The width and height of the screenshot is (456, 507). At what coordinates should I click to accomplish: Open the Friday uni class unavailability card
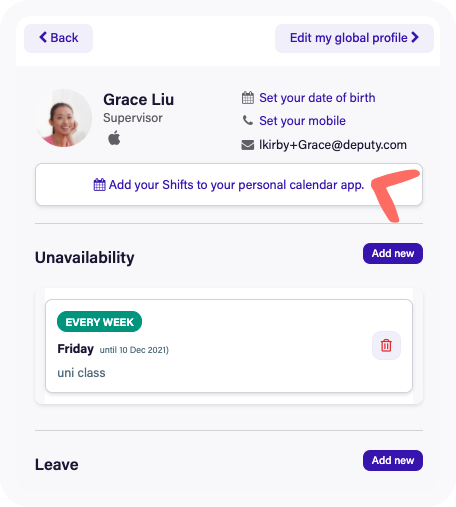(x=229, y=346)
